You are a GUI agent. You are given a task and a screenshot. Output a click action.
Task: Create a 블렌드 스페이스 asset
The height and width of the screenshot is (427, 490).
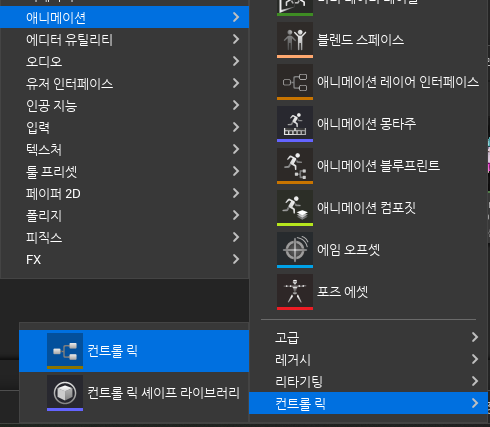pos(368,40)
